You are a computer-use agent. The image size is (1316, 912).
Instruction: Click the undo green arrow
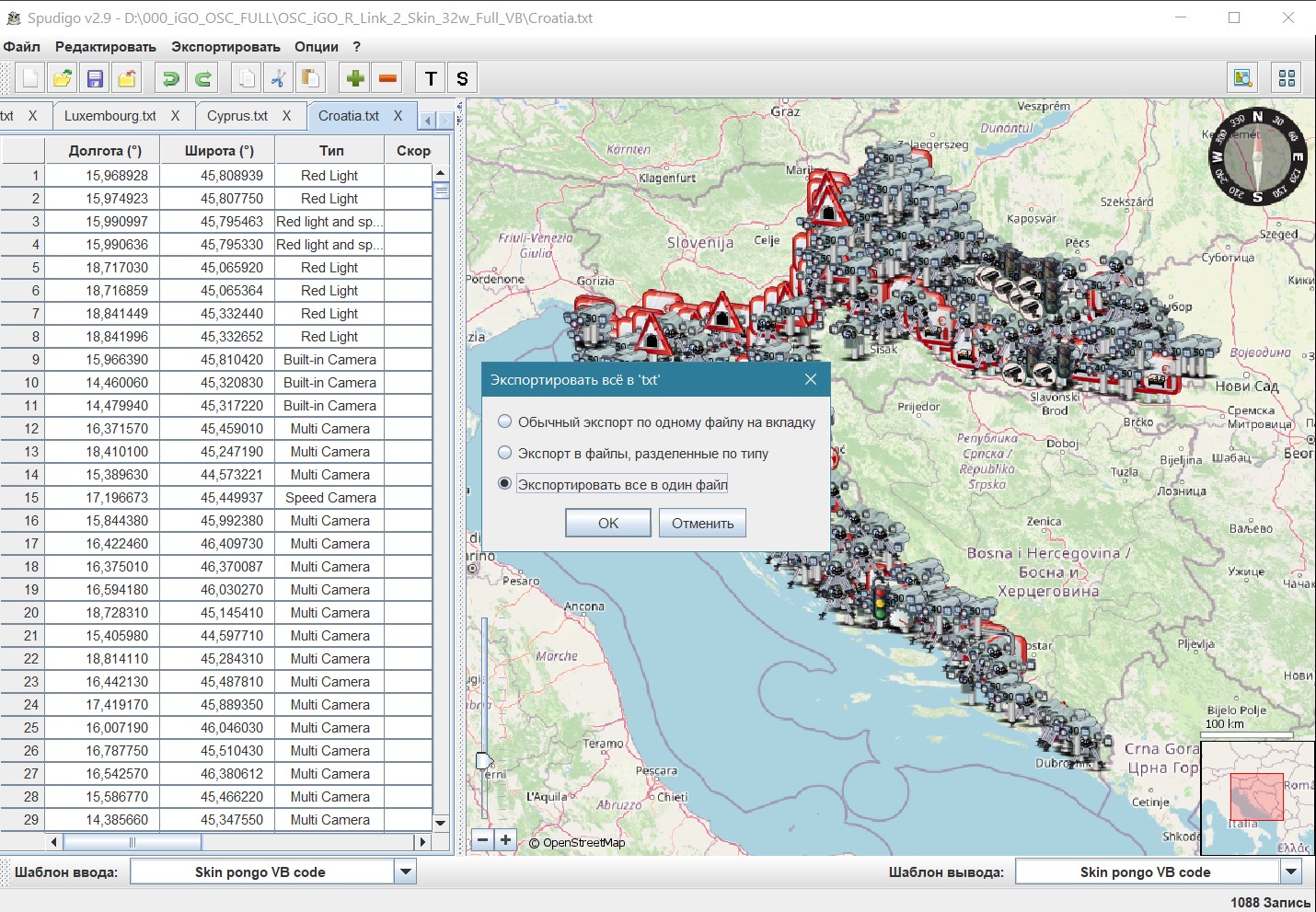coord(170,78)
